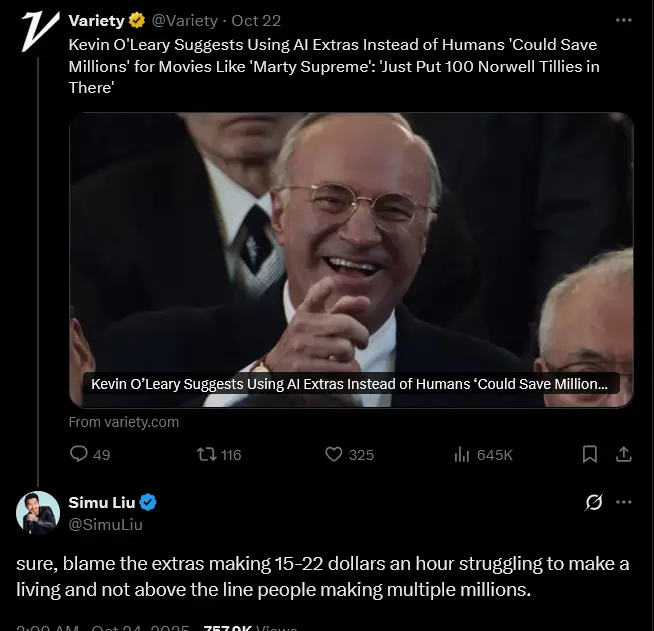Click the Simu Liu display name
Image resolution: width=654 pixels, height=631 pixels.
coord(102,502)
